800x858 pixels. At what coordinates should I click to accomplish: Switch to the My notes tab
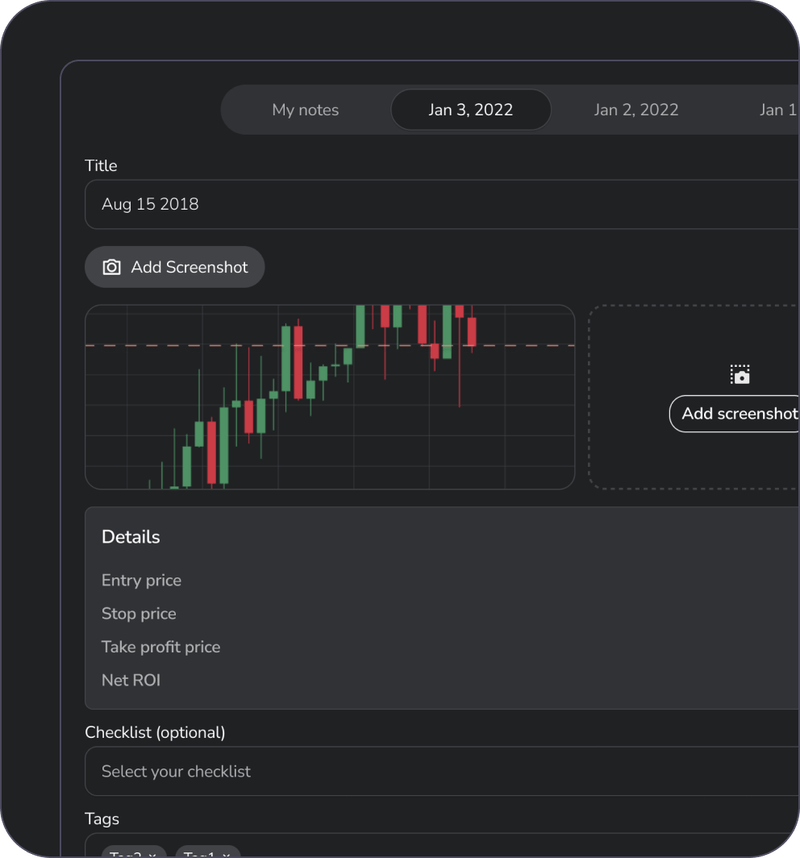click(305, 110)
